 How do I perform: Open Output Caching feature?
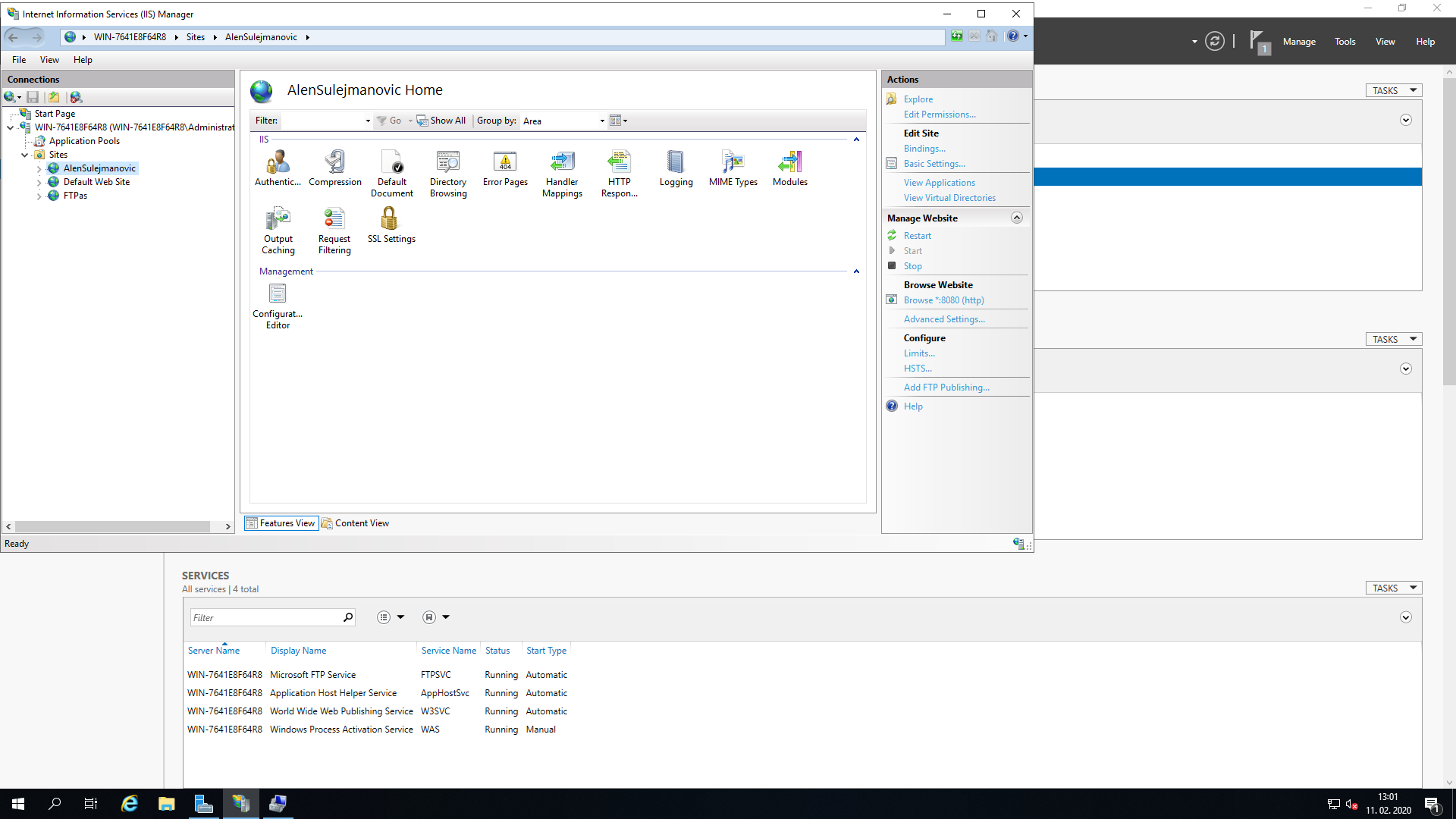(x=278, y=231)
